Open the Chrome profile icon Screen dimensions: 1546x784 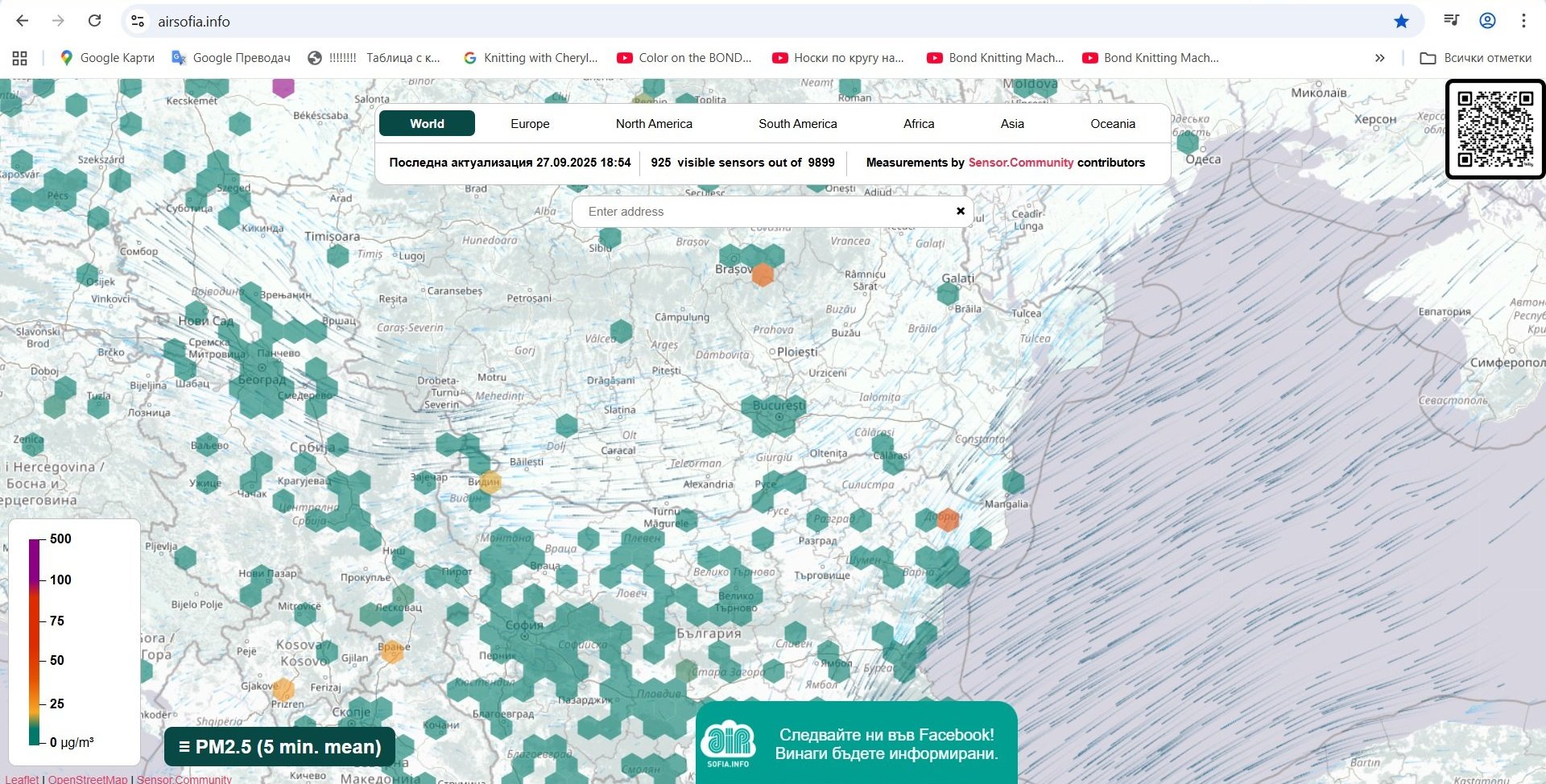[x=1487, y=21]
